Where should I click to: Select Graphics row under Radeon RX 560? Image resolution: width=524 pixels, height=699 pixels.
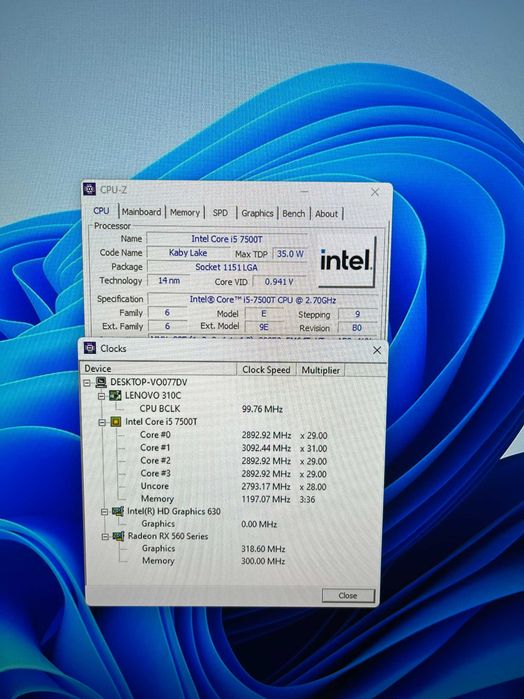coord(159,548)
